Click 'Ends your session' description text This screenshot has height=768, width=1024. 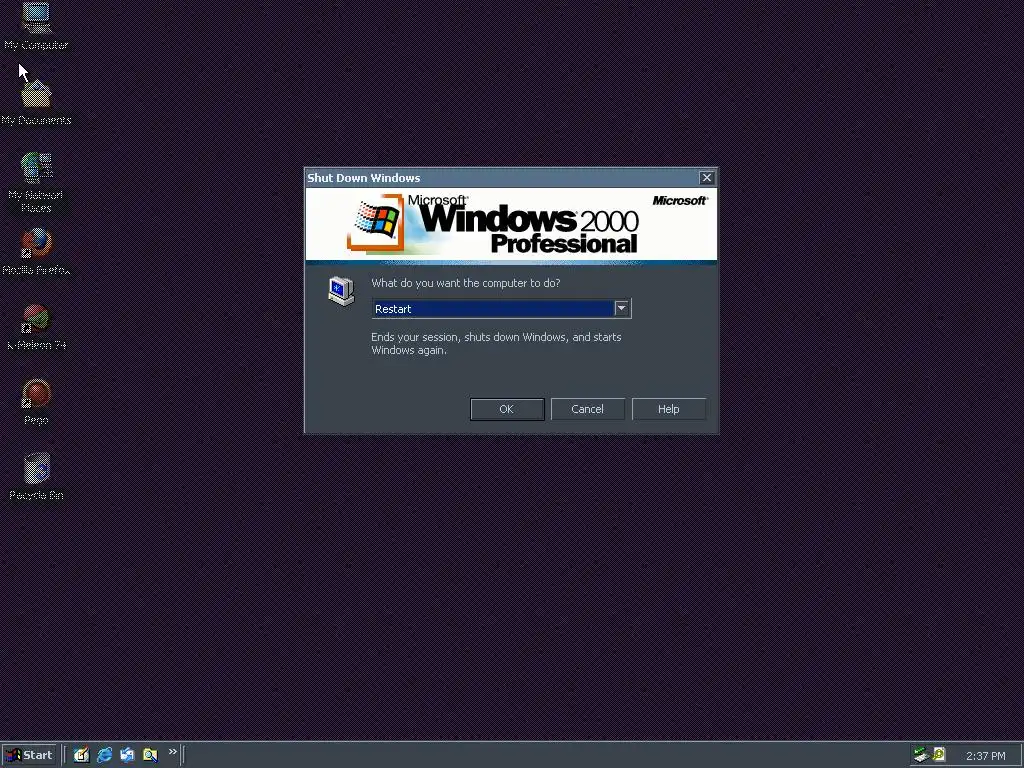(x=496, y=344)
